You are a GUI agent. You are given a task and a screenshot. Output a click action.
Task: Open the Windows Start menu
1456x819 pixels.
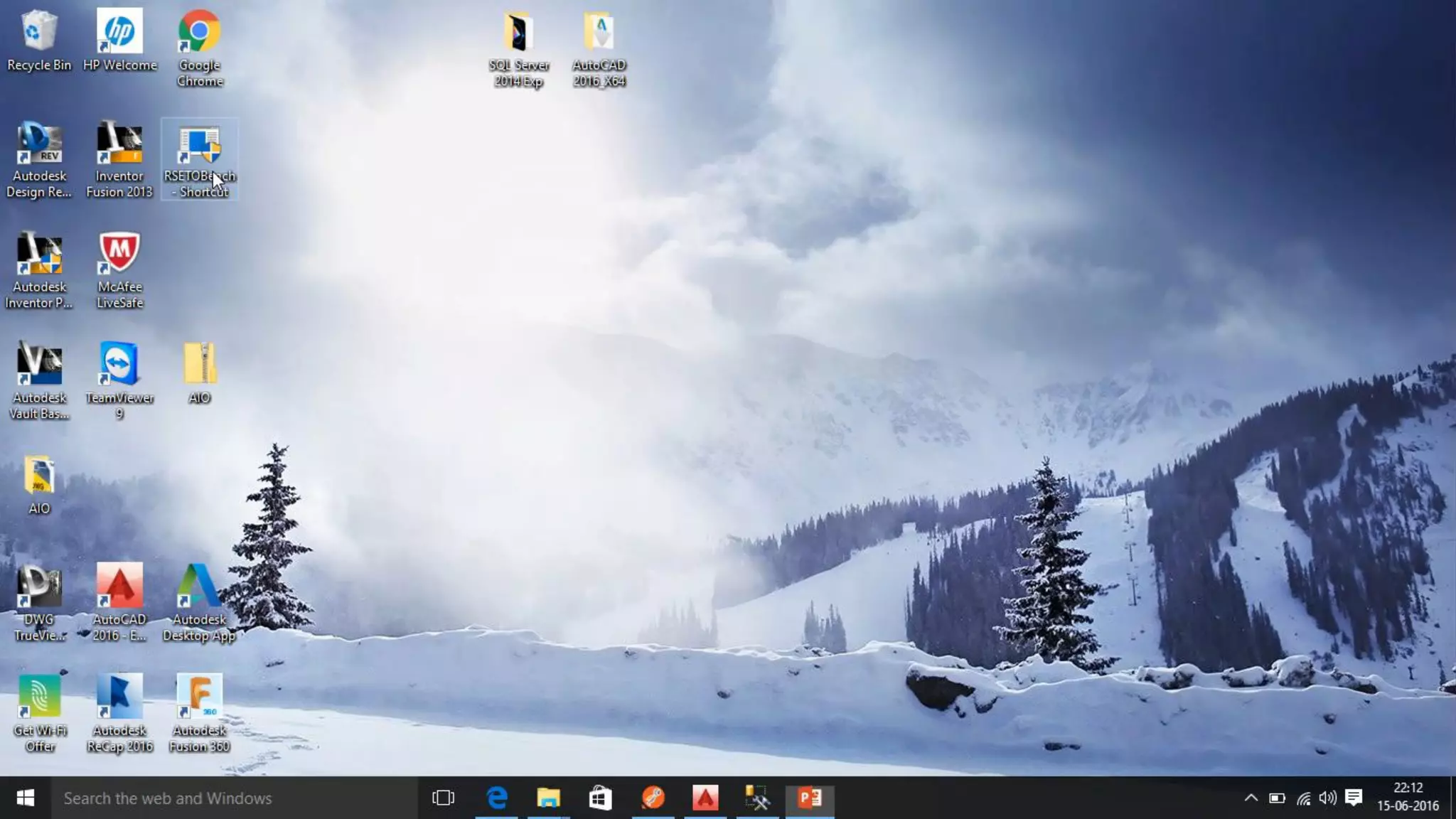coord(25,798)
